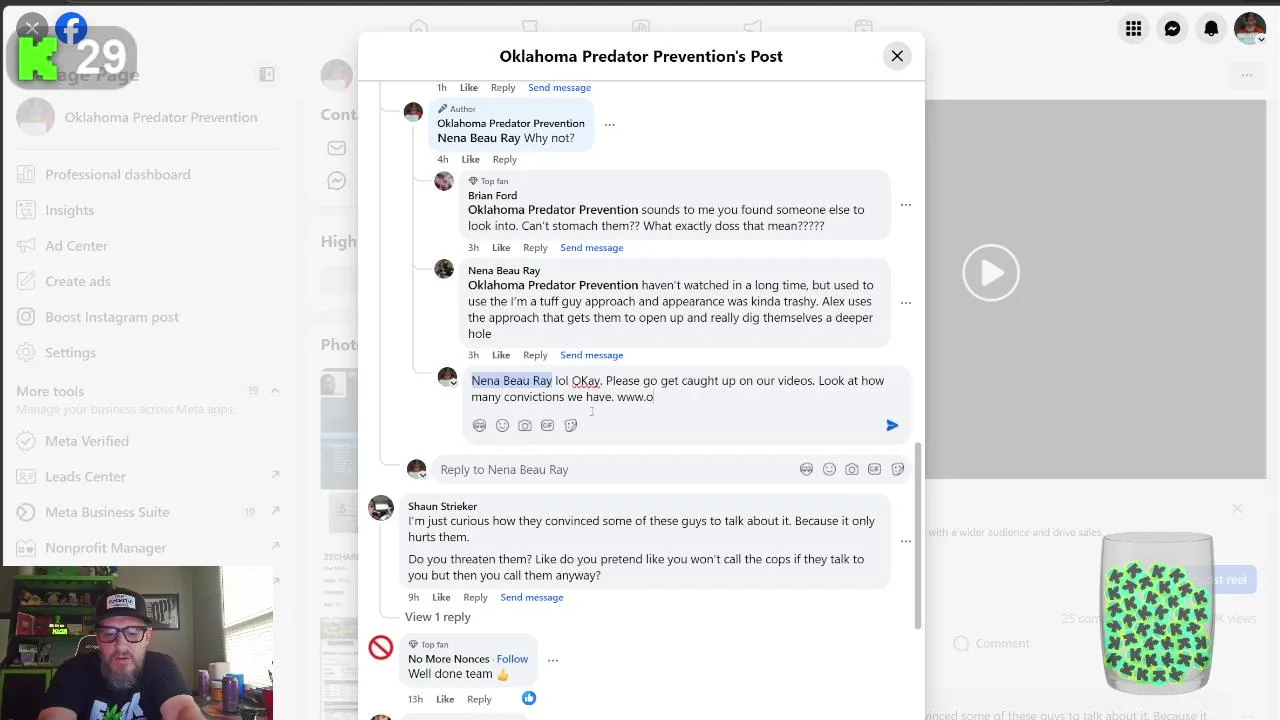
Task: Expand View 1 reply under Shaun Strieker
Action: click(437, 617)
